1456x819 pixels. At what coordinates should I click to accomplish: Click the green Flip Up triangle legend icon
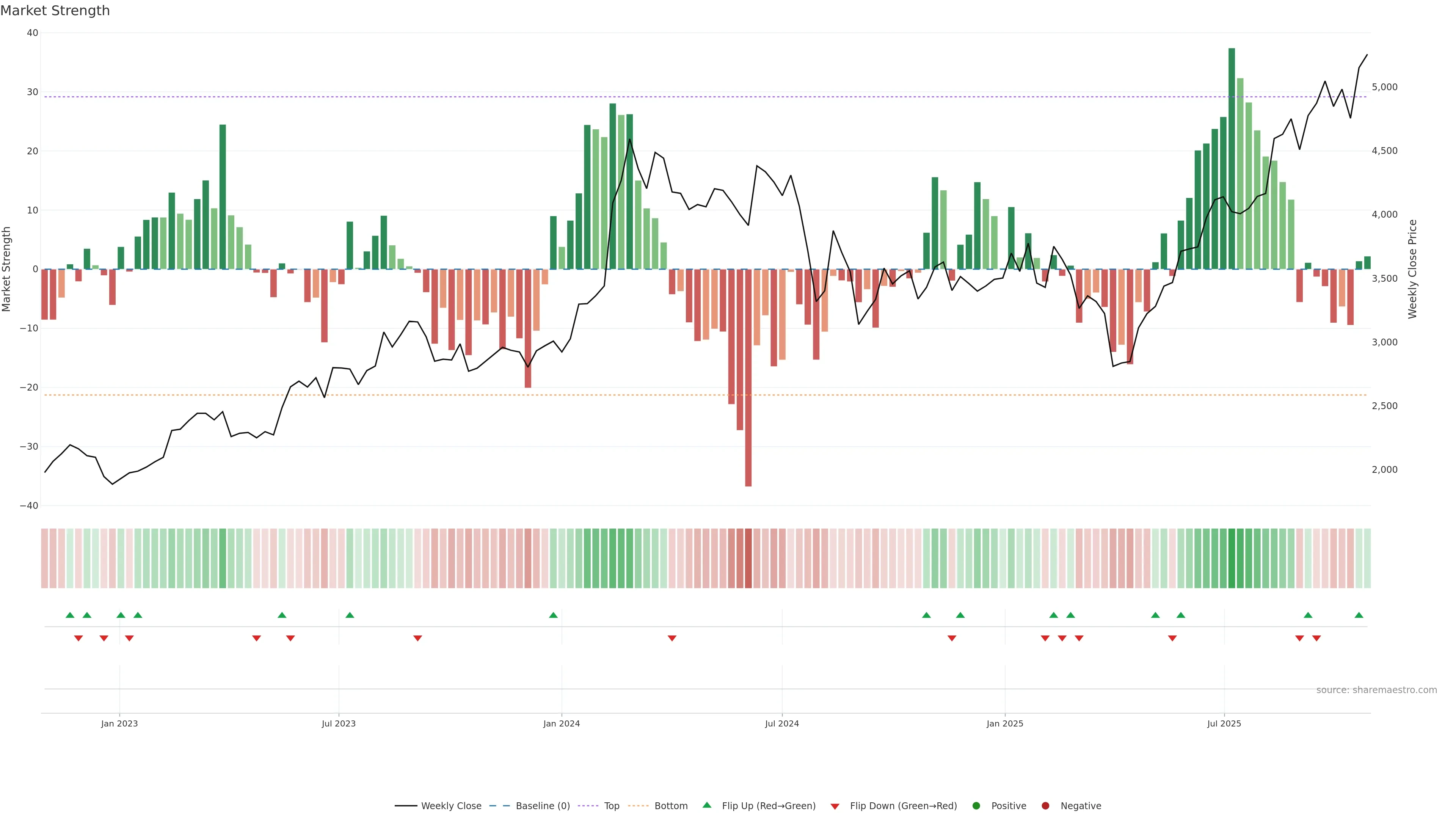706,805
